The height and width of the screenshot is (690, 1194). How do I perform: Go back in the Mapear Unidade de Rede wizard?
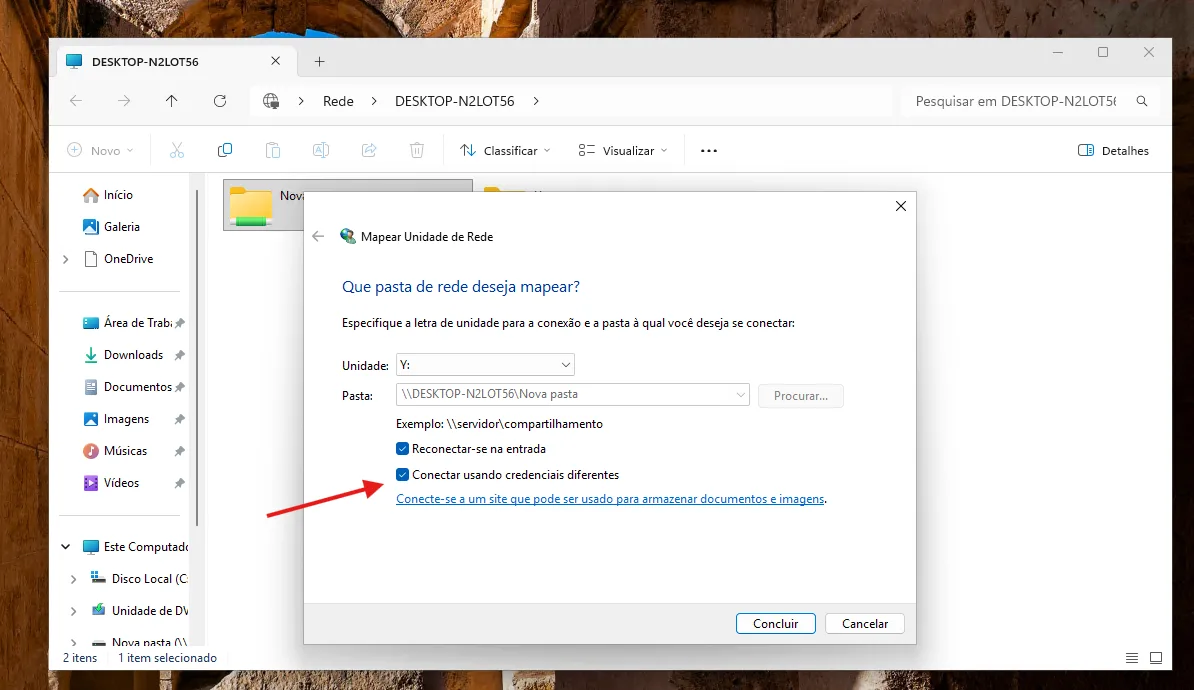[x=318, y=237]
